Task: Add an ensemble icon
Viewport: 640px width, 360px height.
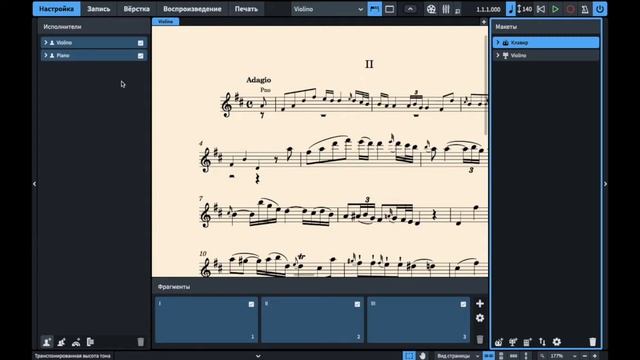Action: (76, 342)
